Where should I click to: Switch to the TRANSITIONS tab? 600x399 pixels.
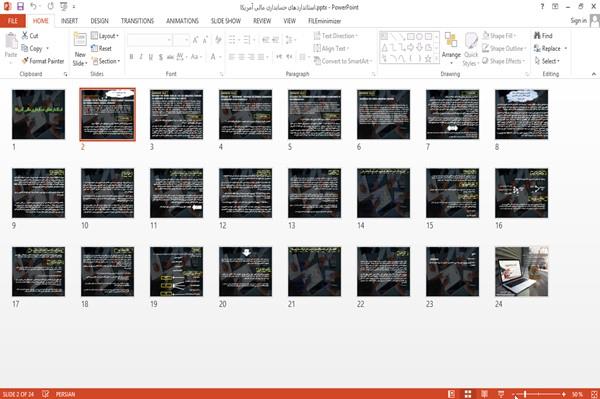tap(137, 21)
